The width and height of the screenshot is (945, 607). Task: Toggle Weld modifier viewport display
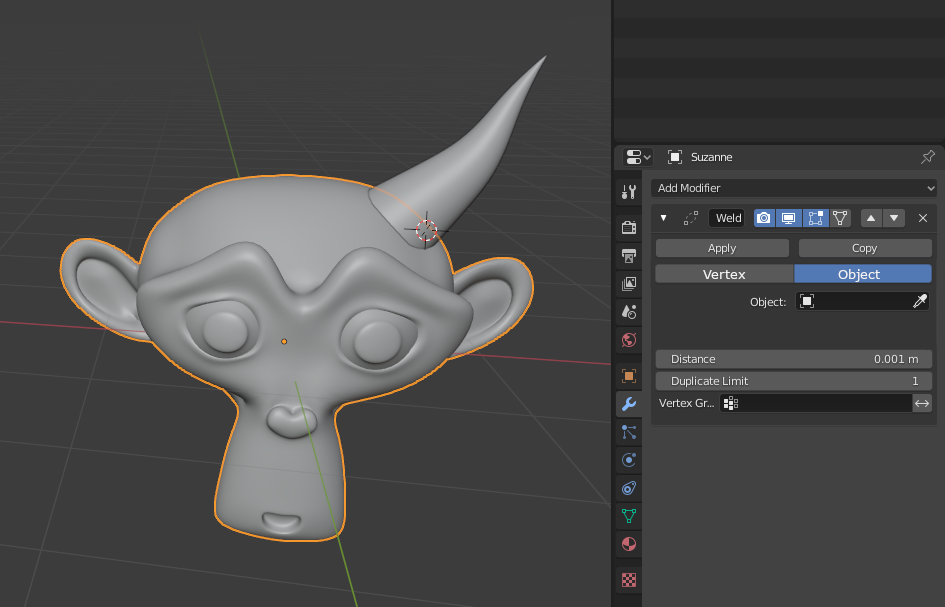tap(789, 218)
